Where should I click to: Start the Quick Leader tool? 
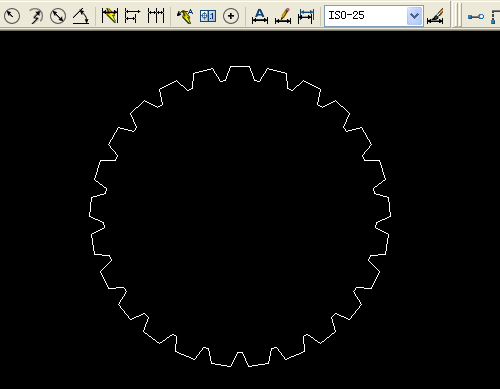[x=185, y=16]
